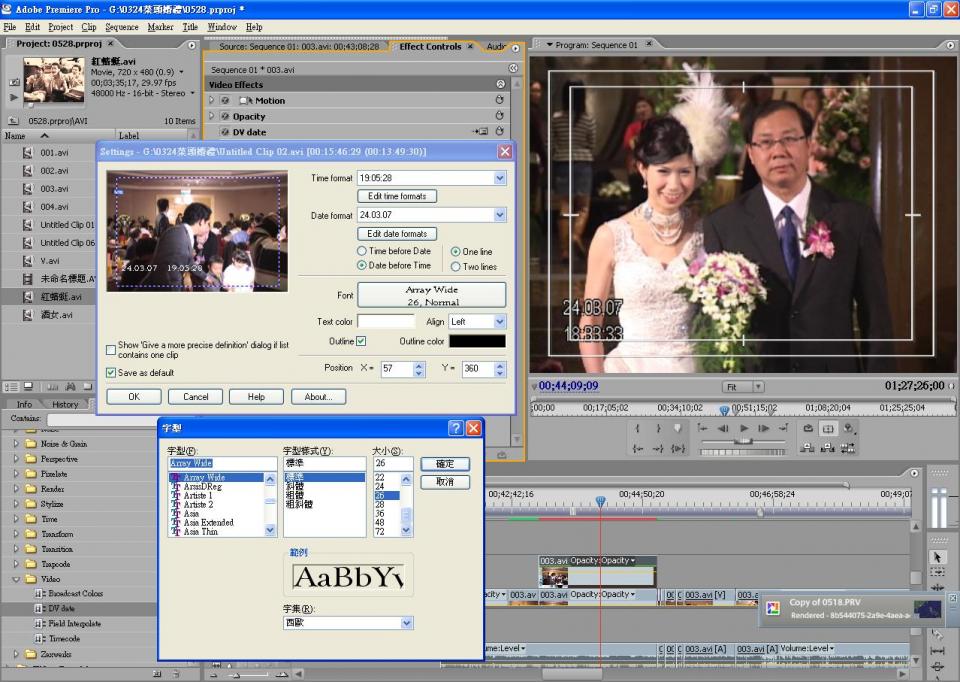Click the Set In Point bracket icon
Viewport: 960px width, 682px height.
(635, 428)
